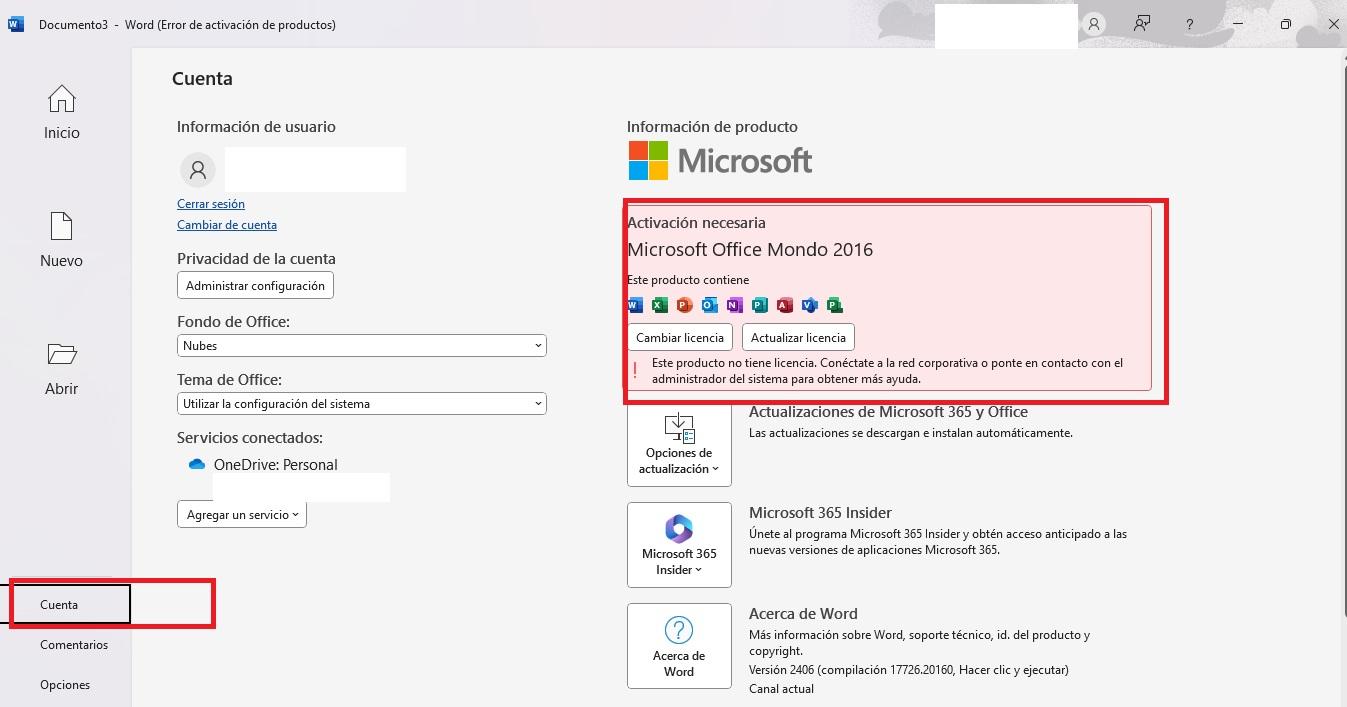Open the Agregar un servicio menu
The width and height of the screenshot is (1347, 707).
coord(241,514)
